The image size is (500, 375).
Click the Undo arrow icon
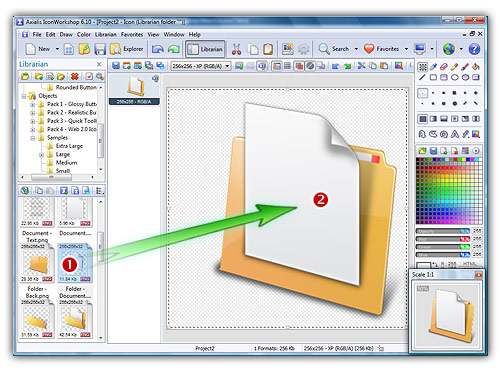(158, 49)
